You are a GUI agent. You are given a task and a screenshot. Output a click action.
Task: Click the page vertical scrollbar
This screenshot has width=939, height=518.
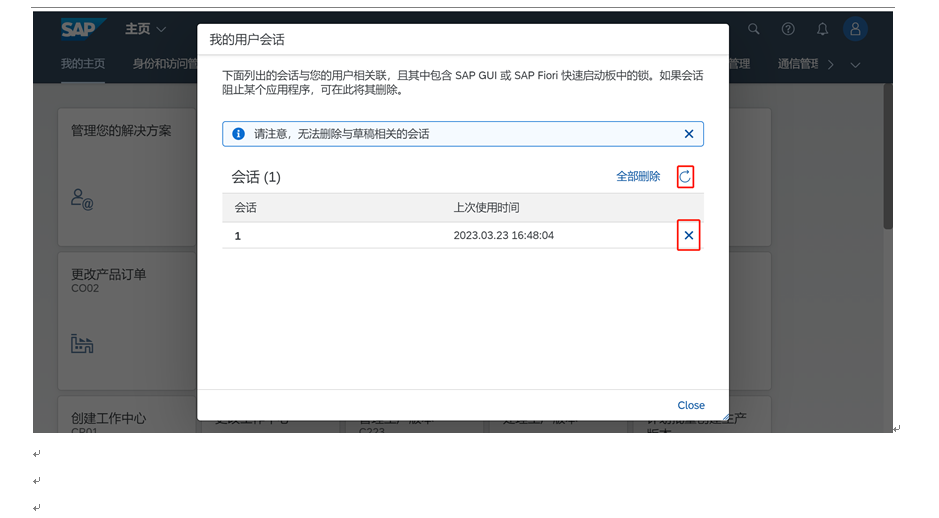[888, 160]
